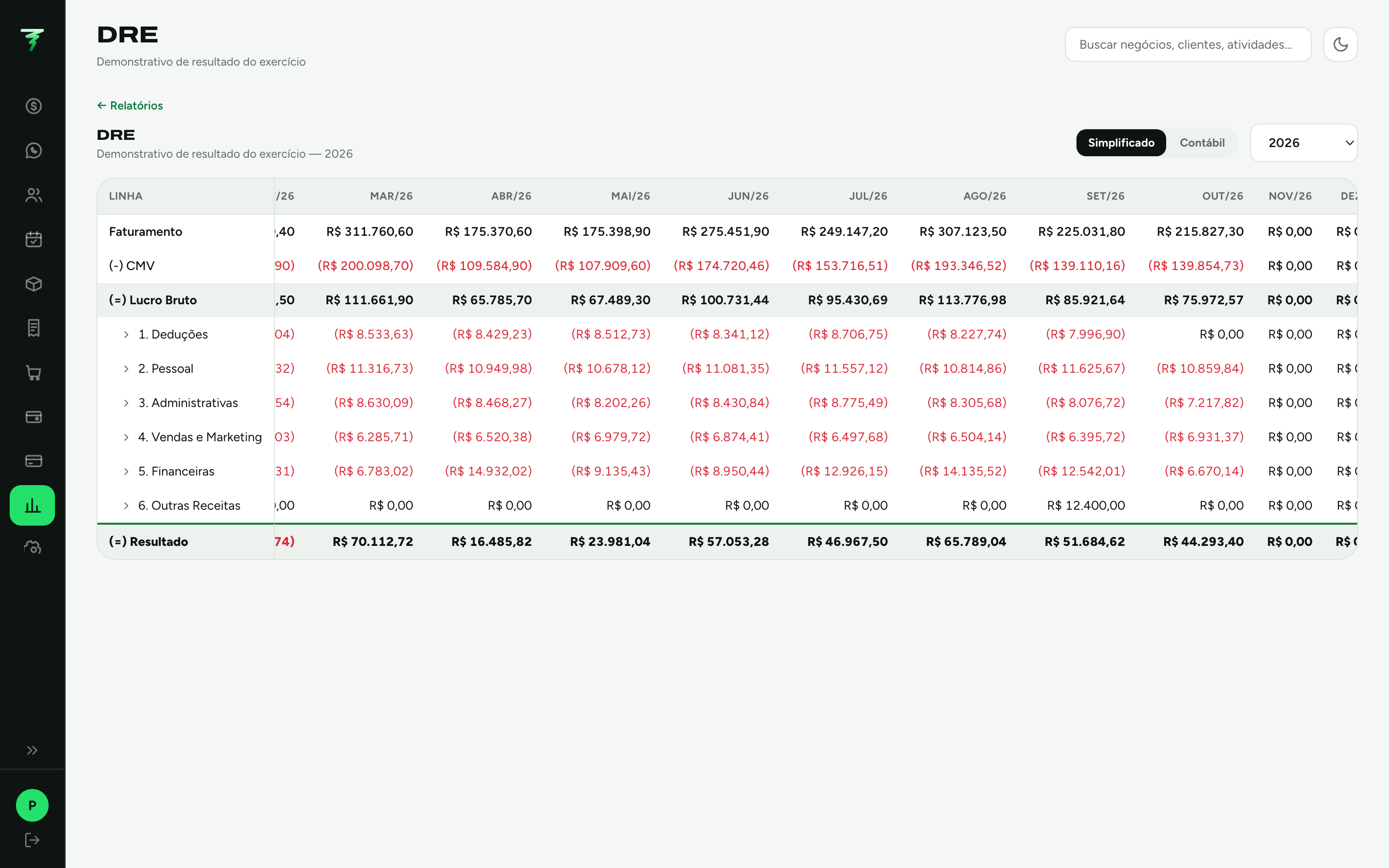Click the logout icon at the sidebar bottom
Screen dimensions: 1389x868
[32, 840]
